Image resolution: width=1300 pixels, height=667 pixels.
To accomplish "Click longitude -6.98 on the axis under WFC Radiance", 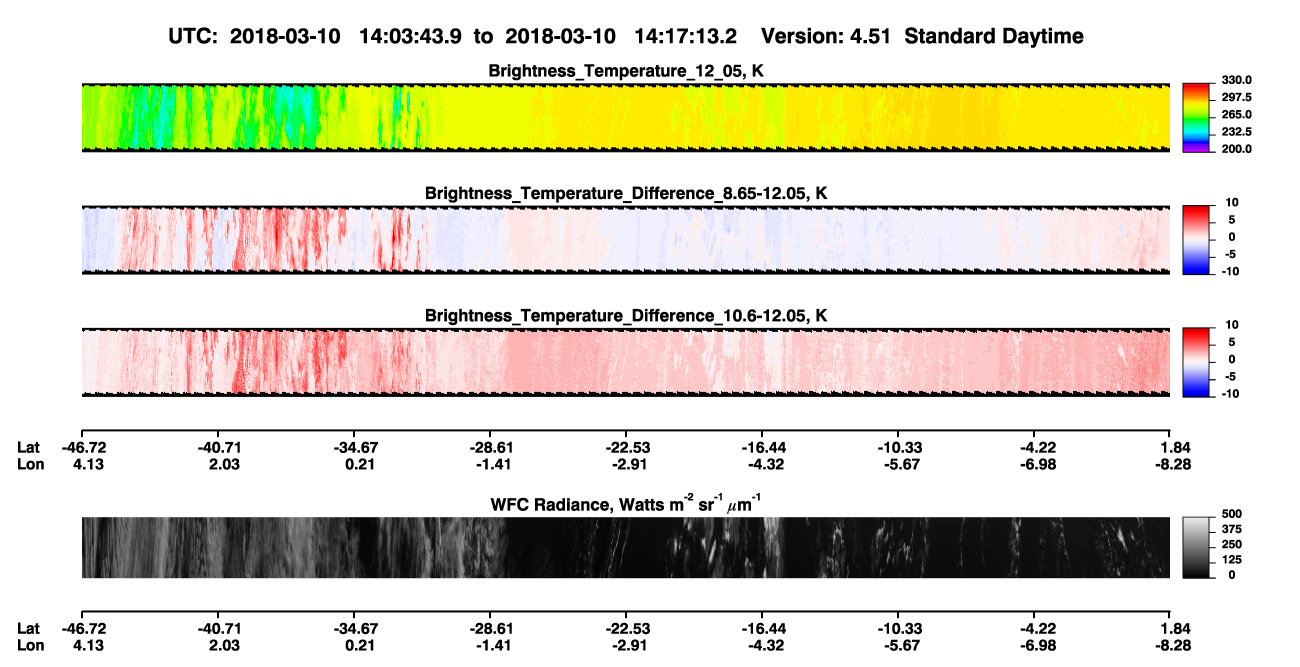I will point(1035,644).
